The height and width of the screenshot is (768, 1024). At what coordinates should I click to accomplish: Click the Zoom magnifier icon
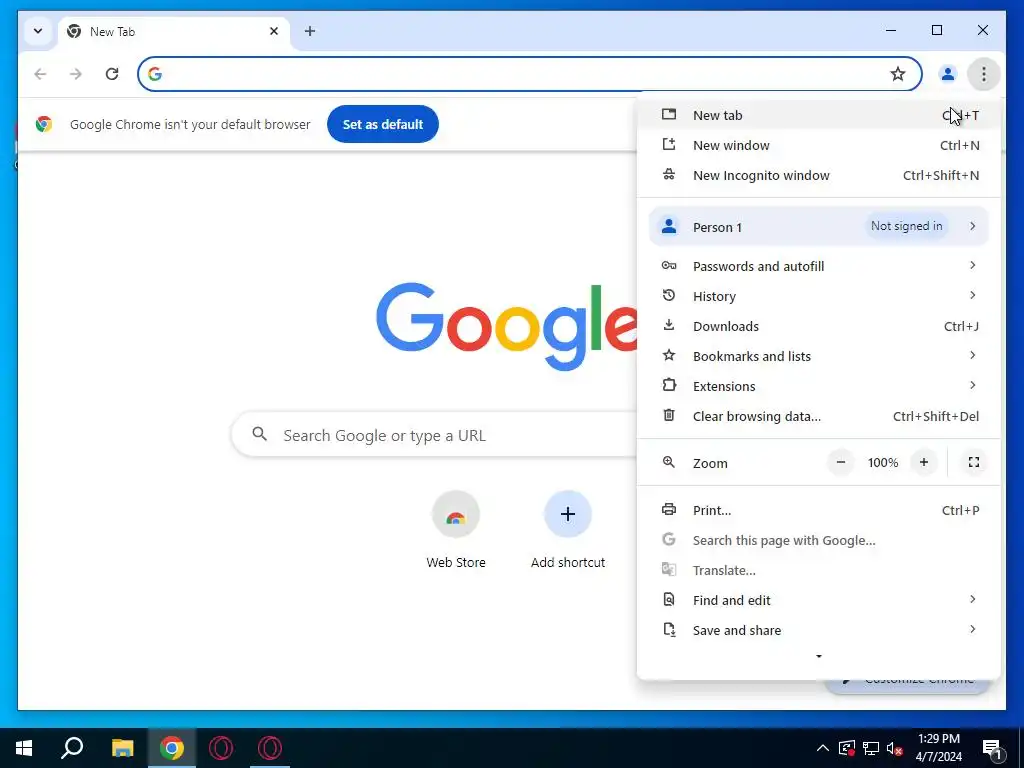(x=669, y=462)
